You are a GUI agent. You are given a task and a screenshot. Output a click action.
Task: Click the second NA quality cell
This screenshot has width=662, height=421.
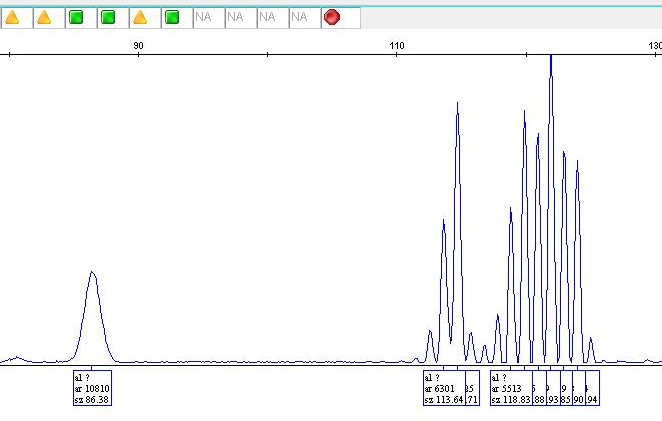[x=236, y=17]
